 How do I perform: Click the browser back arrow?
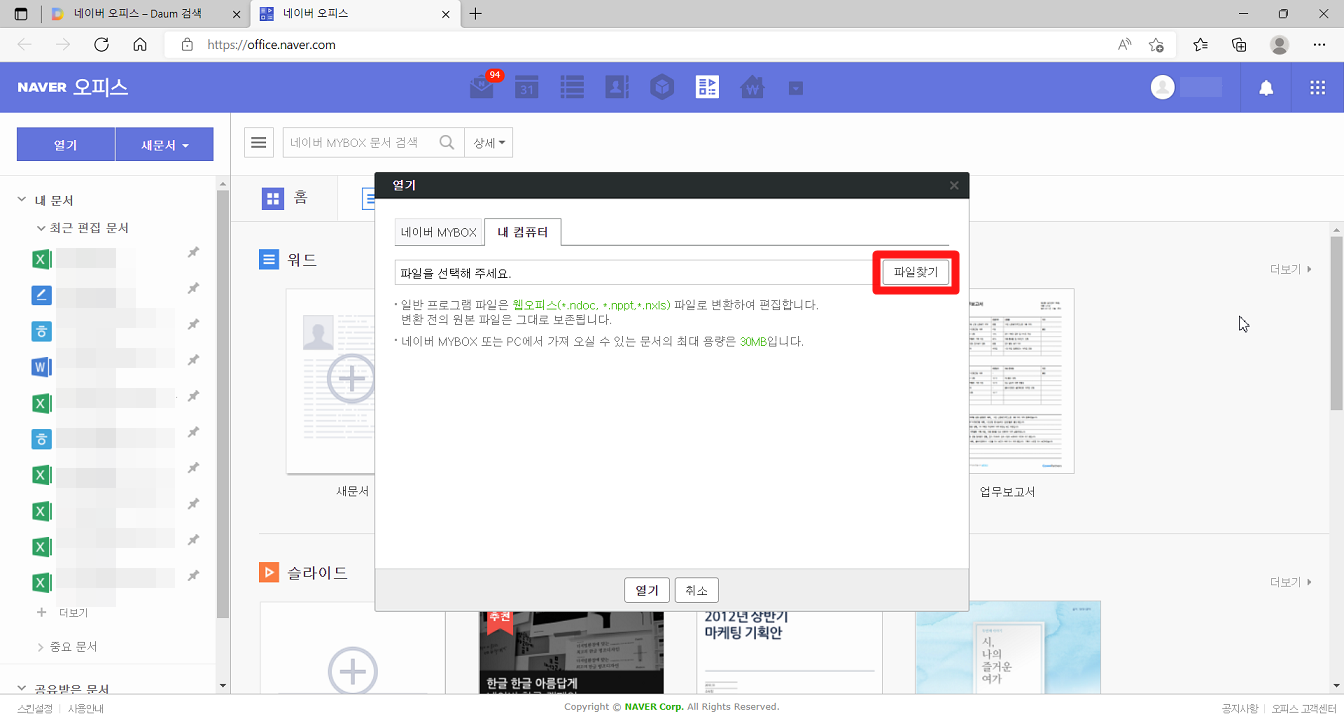[25, 45]
